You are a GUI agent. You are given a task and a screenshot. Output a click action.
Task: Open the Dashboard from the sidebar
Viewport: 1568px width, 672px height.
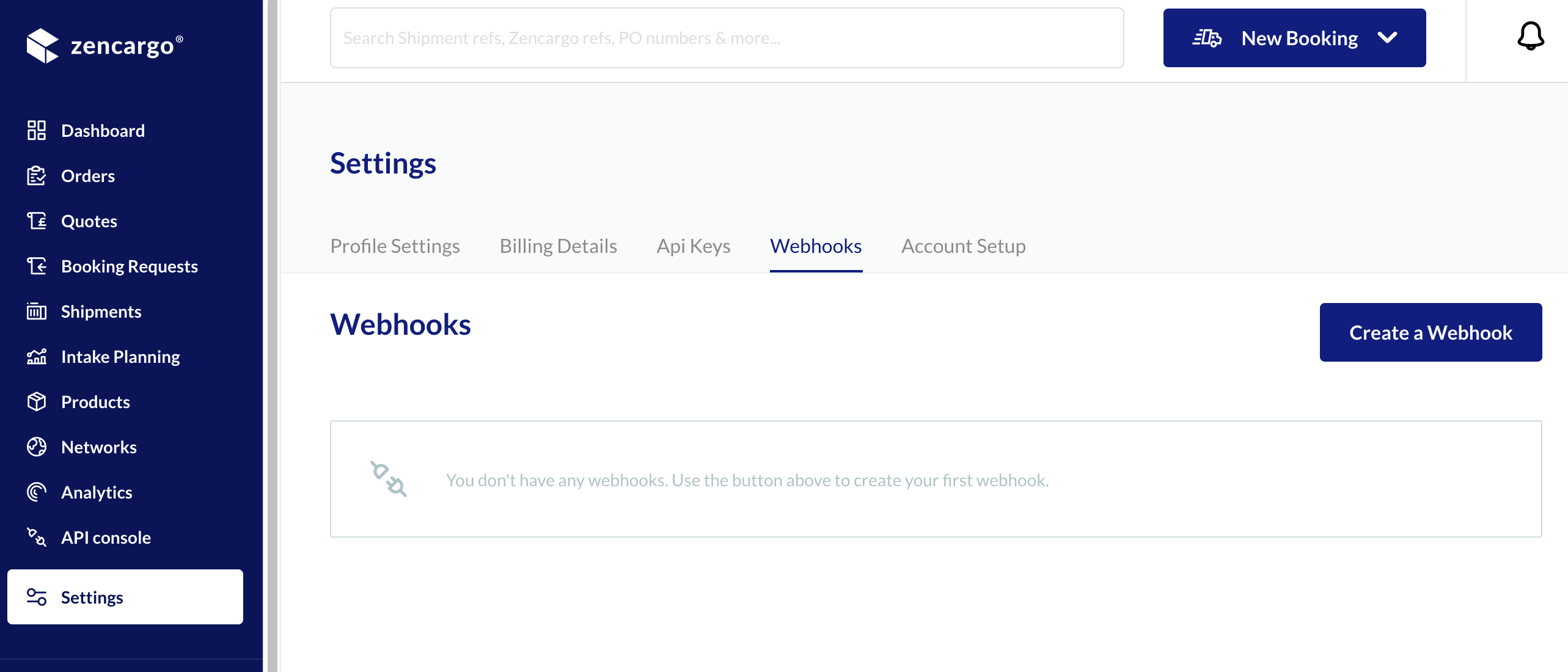(x=102, y=130)
